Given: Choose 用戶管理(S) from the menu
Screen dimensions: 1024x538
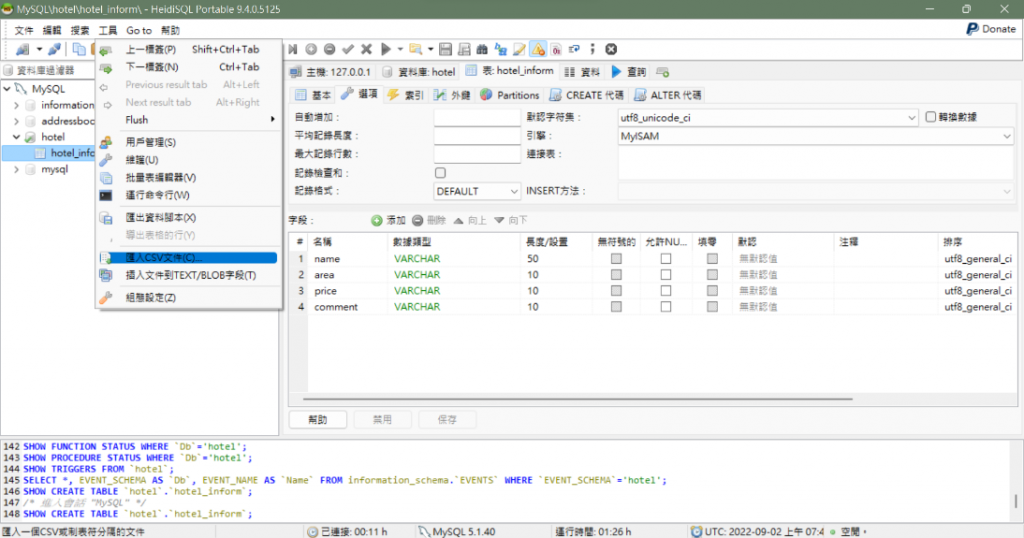Looking at the screenshot, I should pyautogui.click(x=189, y=142).
